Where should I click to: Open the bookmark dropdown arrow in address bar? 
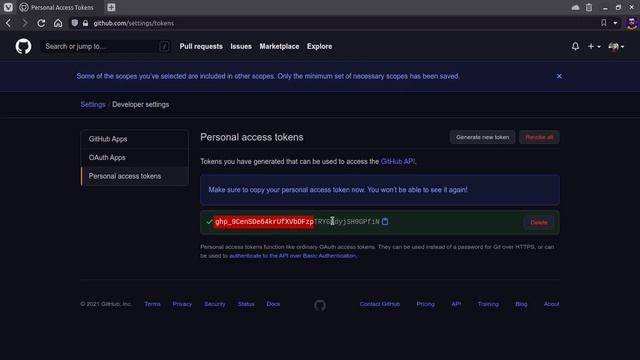615,23
